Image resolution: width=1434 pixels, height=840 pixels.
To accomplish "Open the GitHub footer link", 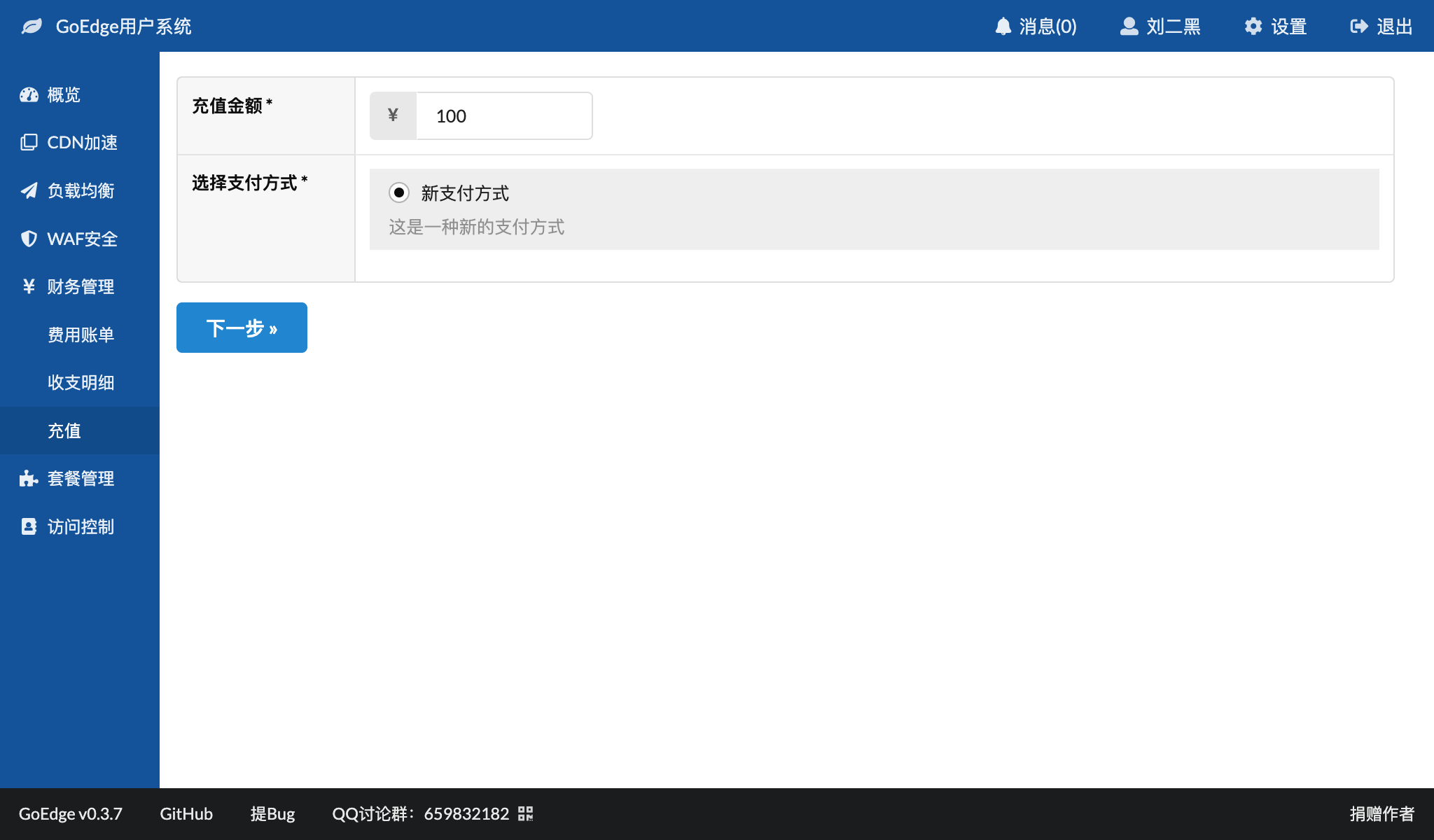I will (186, 813).
